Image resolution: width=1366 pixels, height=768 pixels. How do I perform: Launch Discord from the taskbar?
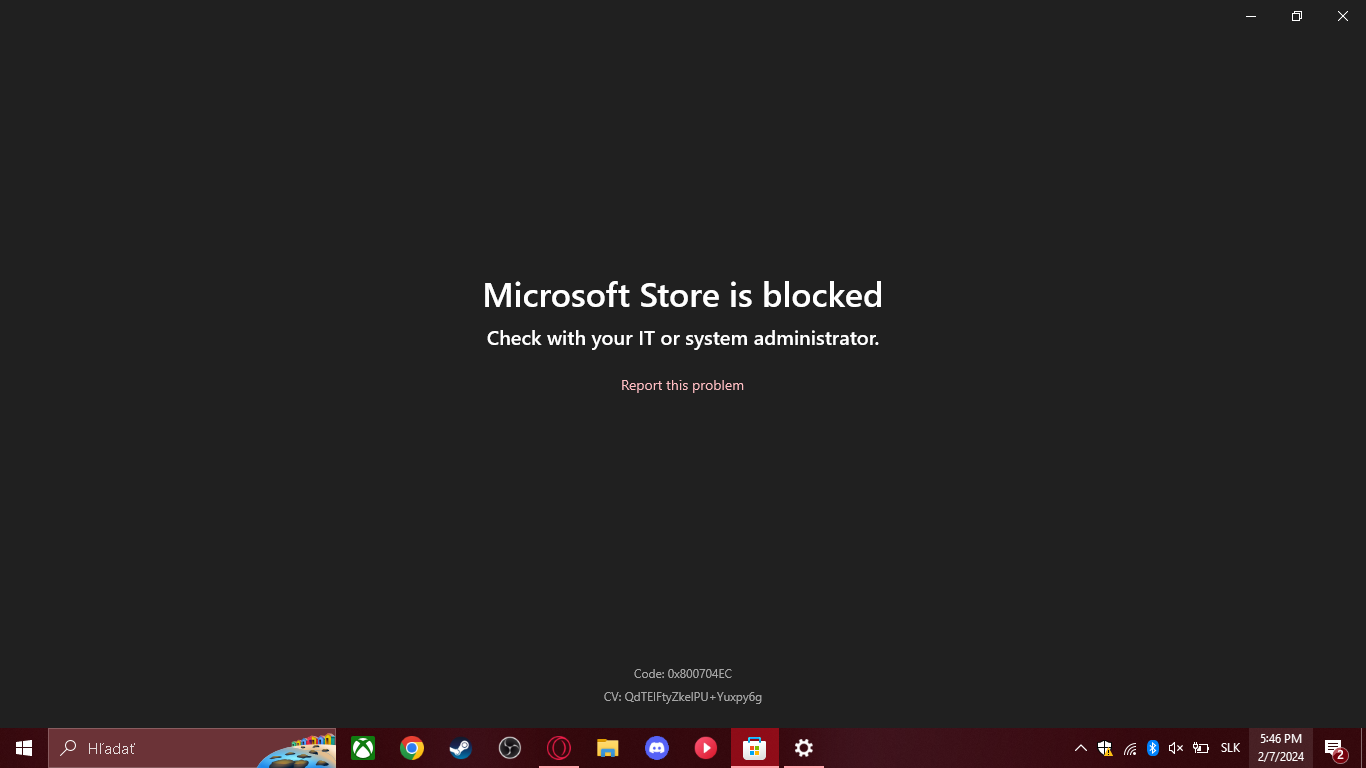657,748
